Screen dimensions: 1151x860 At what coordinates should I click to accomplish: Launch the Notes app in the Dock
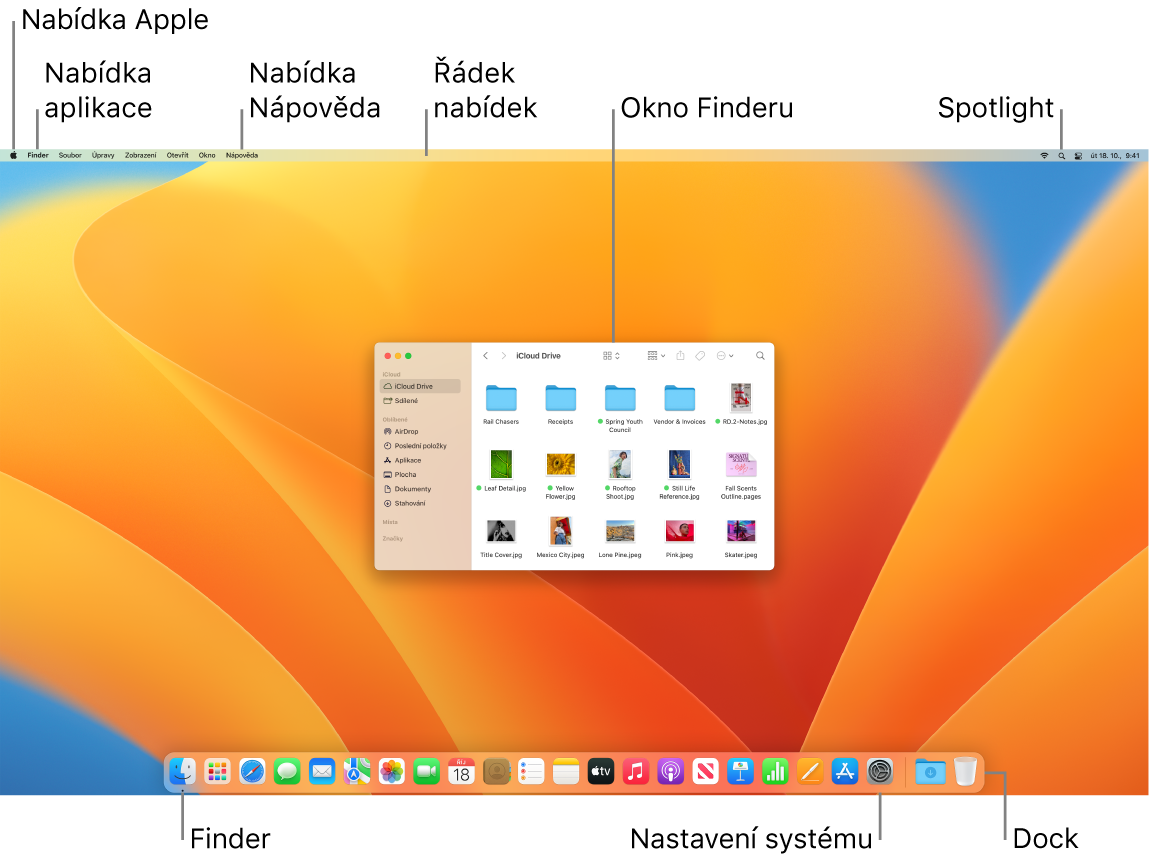pos(566,771)
